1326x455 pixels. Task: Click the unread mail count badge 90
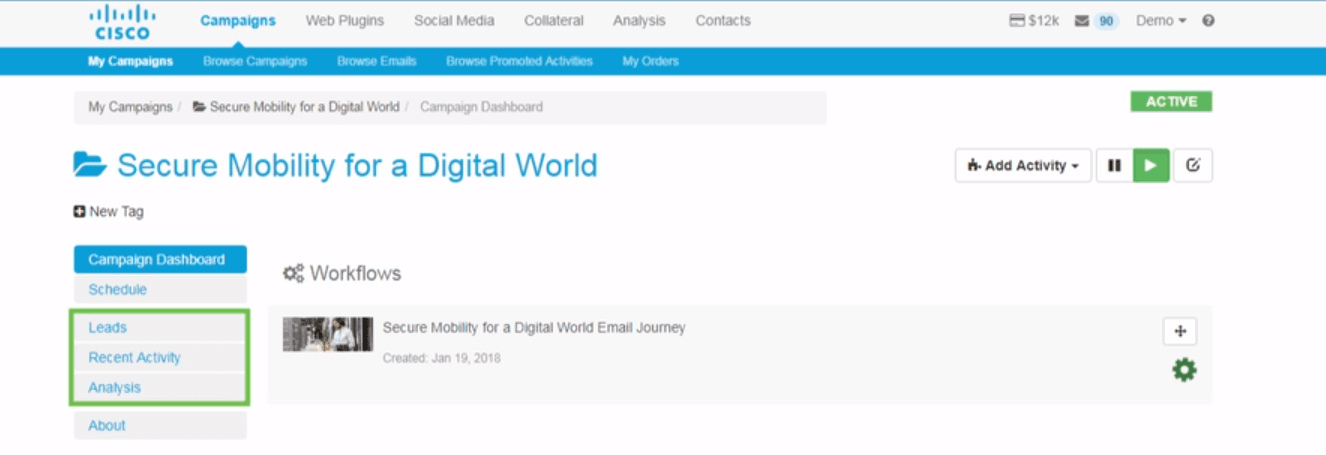click(x=1105, y=21)
